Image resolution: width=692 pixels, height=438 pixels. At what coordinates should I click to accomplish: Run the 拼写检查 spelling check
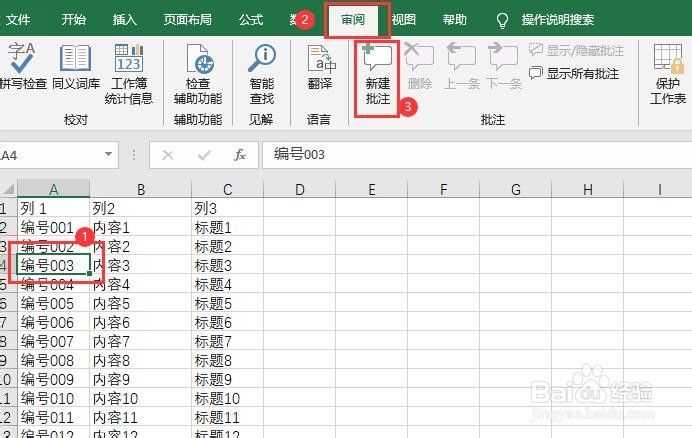point(22,66)
